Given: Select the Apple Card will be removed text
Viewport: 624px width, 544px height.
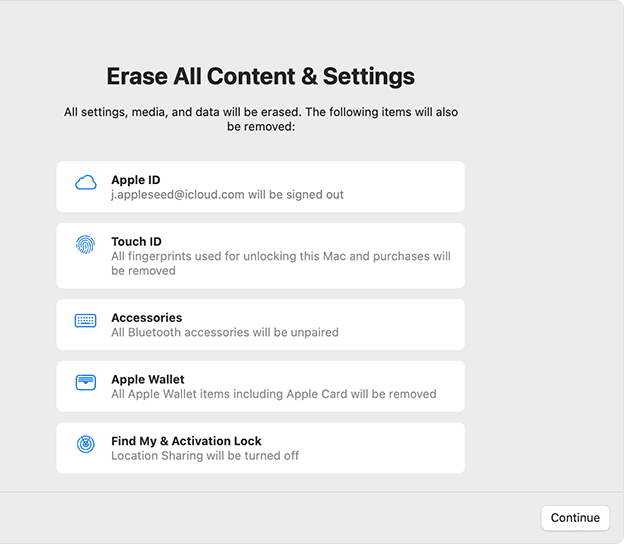Looking at the screenshot, I should [274, 394].
